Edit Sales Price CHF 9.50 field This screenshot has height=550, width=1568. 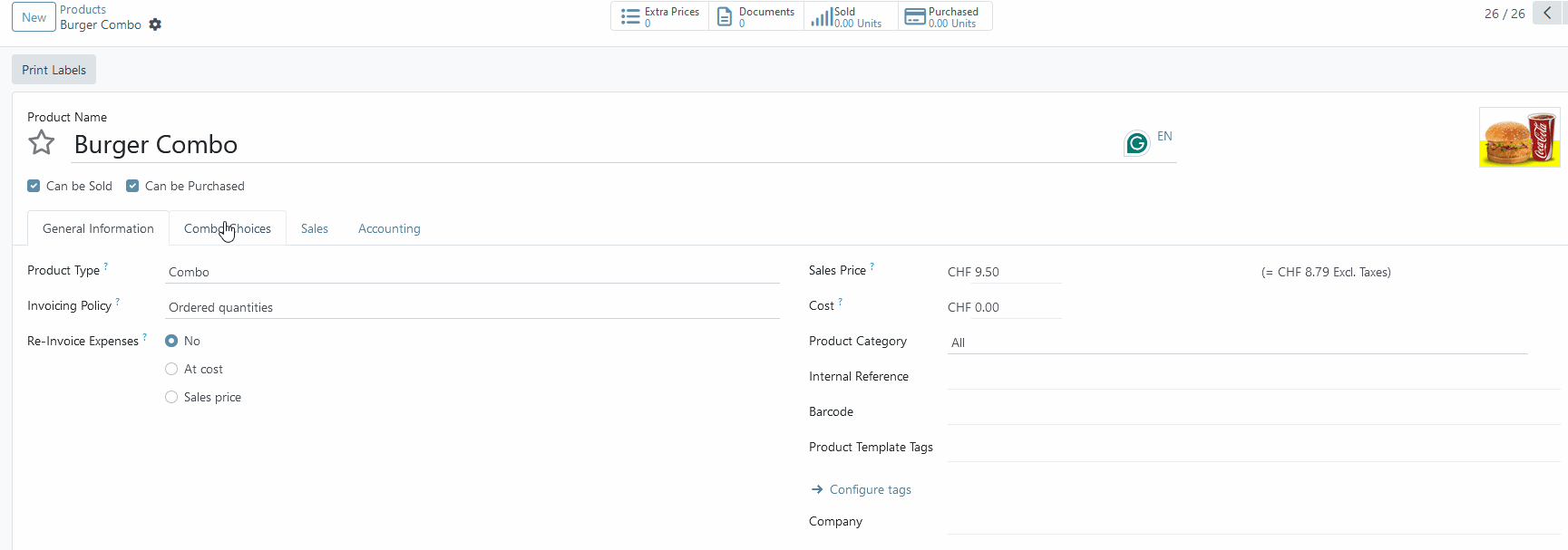tap(1004, 272)
